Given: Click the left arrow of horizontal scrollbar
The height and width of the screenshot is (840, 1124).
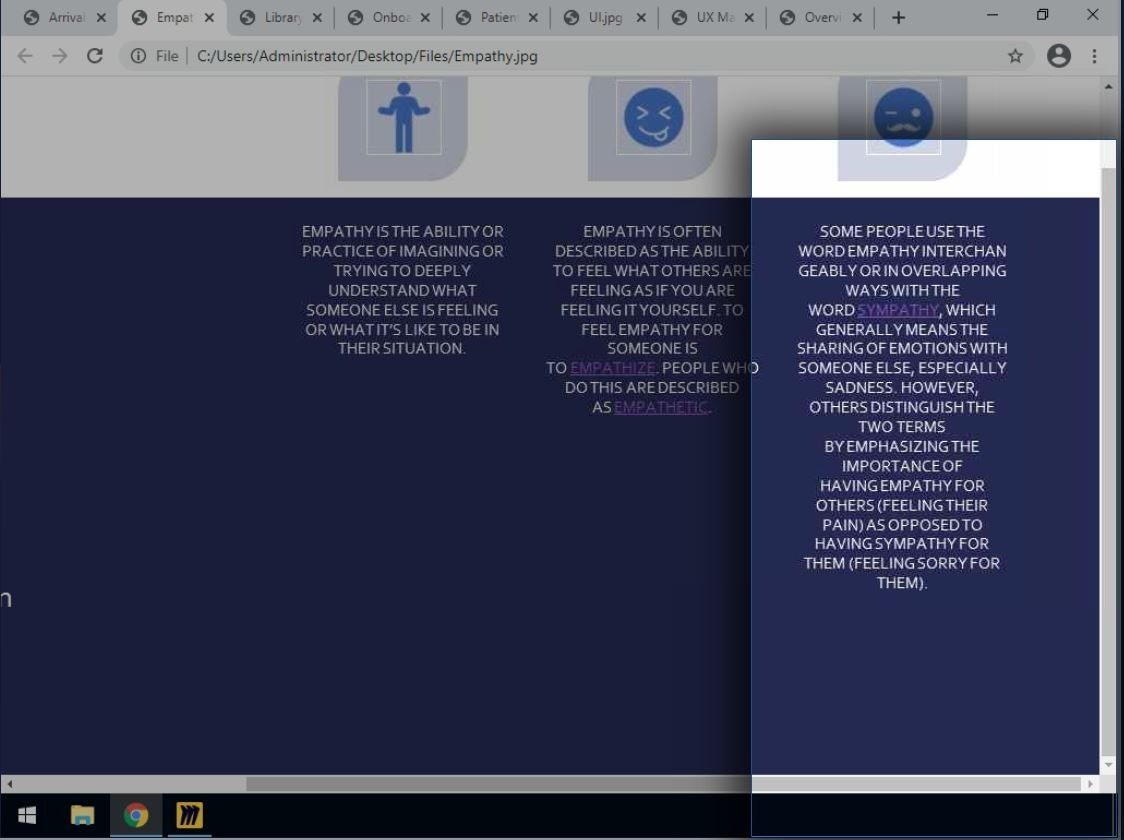Looking at the screenshot, I should [x=9, y=784].
